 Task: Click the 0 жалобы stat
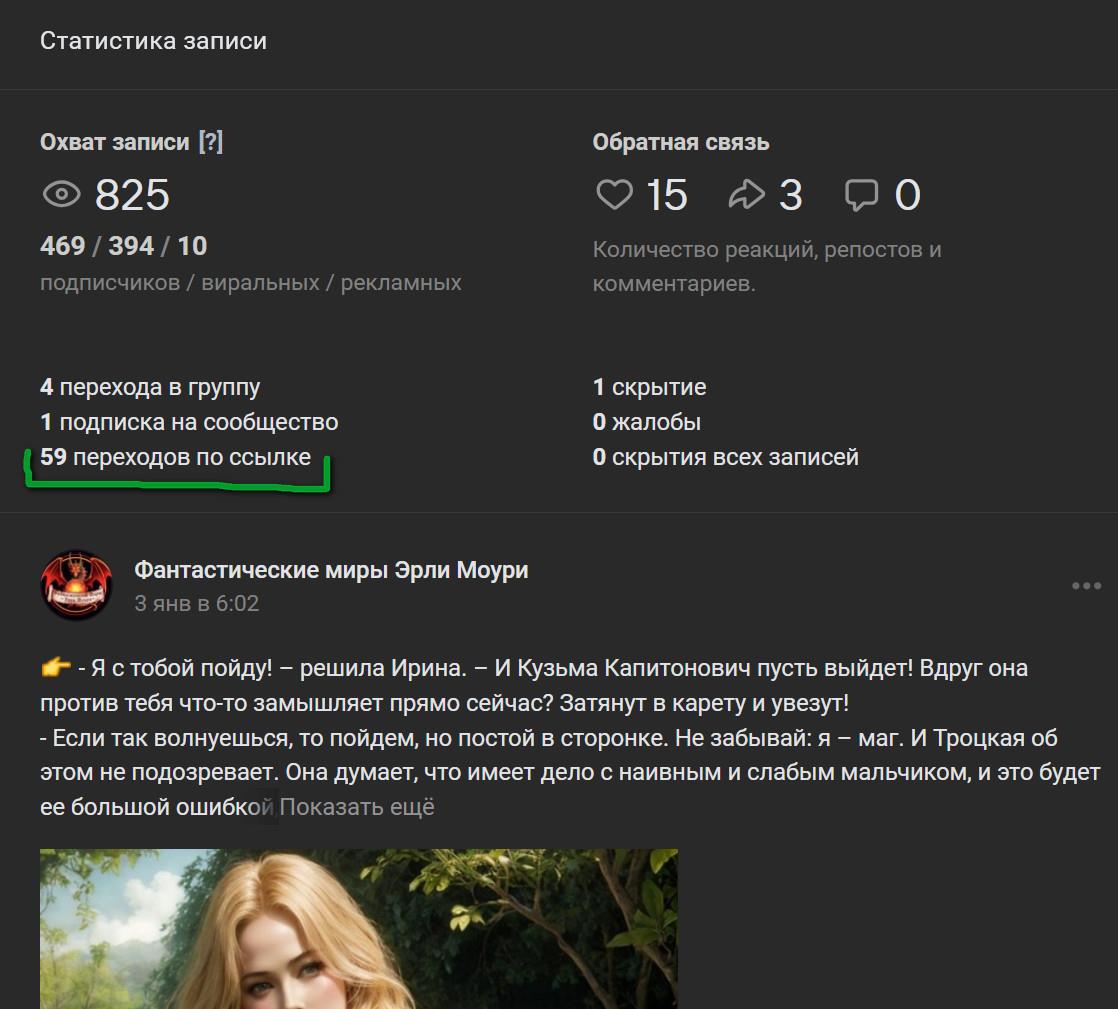click(x=646, y=422)
